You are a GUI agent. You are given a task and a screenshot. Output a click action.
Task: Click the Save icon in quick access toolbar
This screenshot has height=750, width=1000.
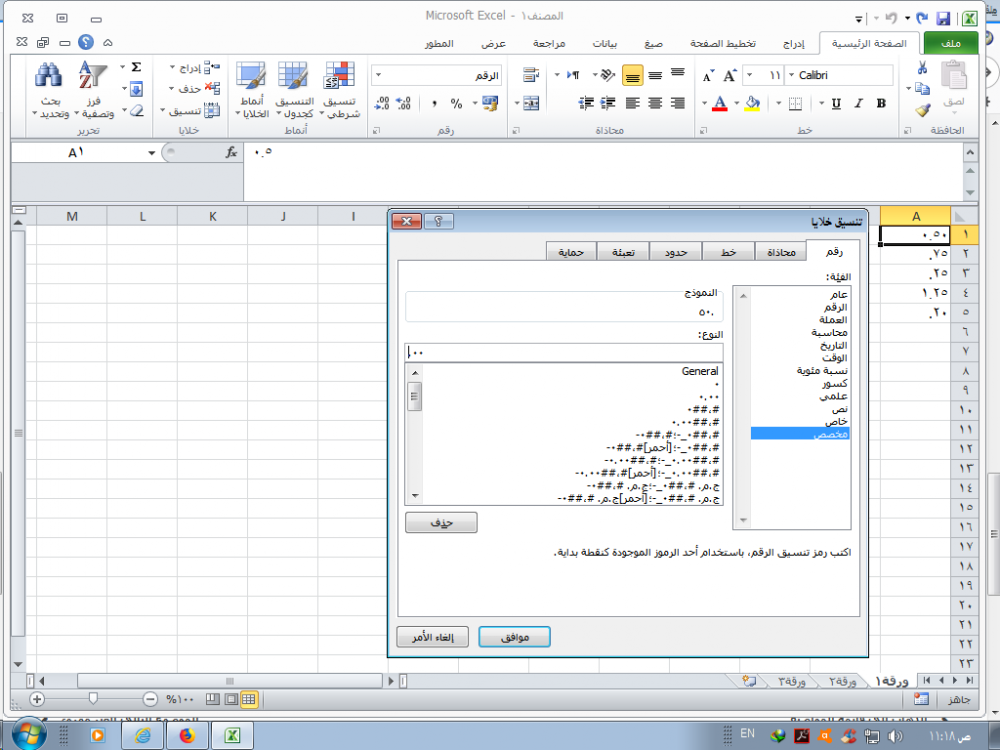tap(943, 18)
